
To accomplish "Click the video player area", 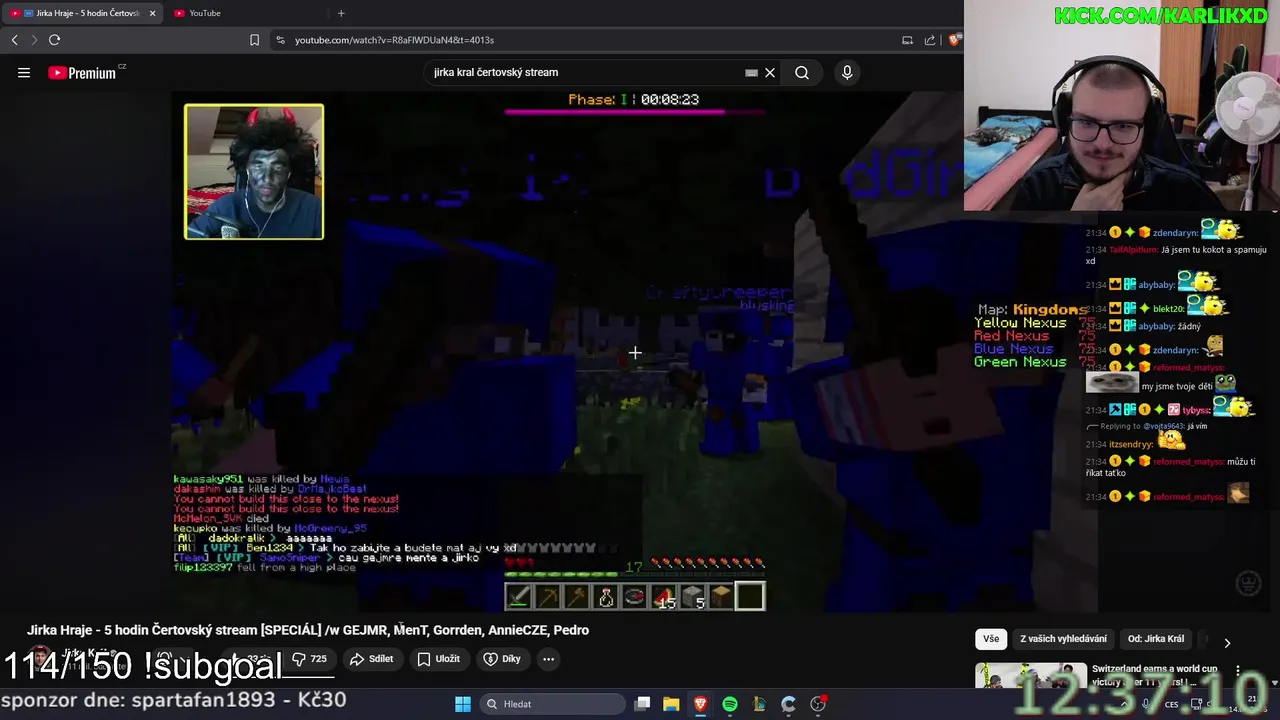I will [635, 350].
